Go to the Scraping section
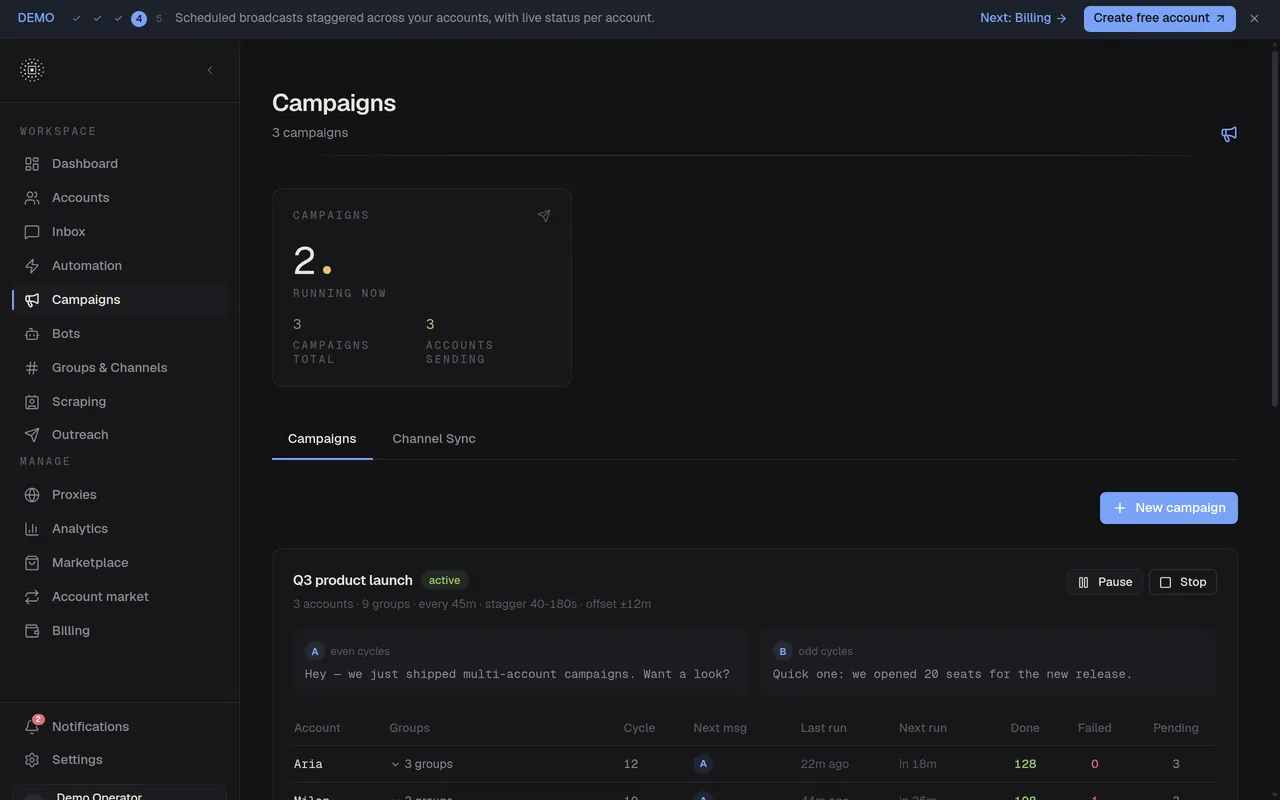 [x=120, y=402]
